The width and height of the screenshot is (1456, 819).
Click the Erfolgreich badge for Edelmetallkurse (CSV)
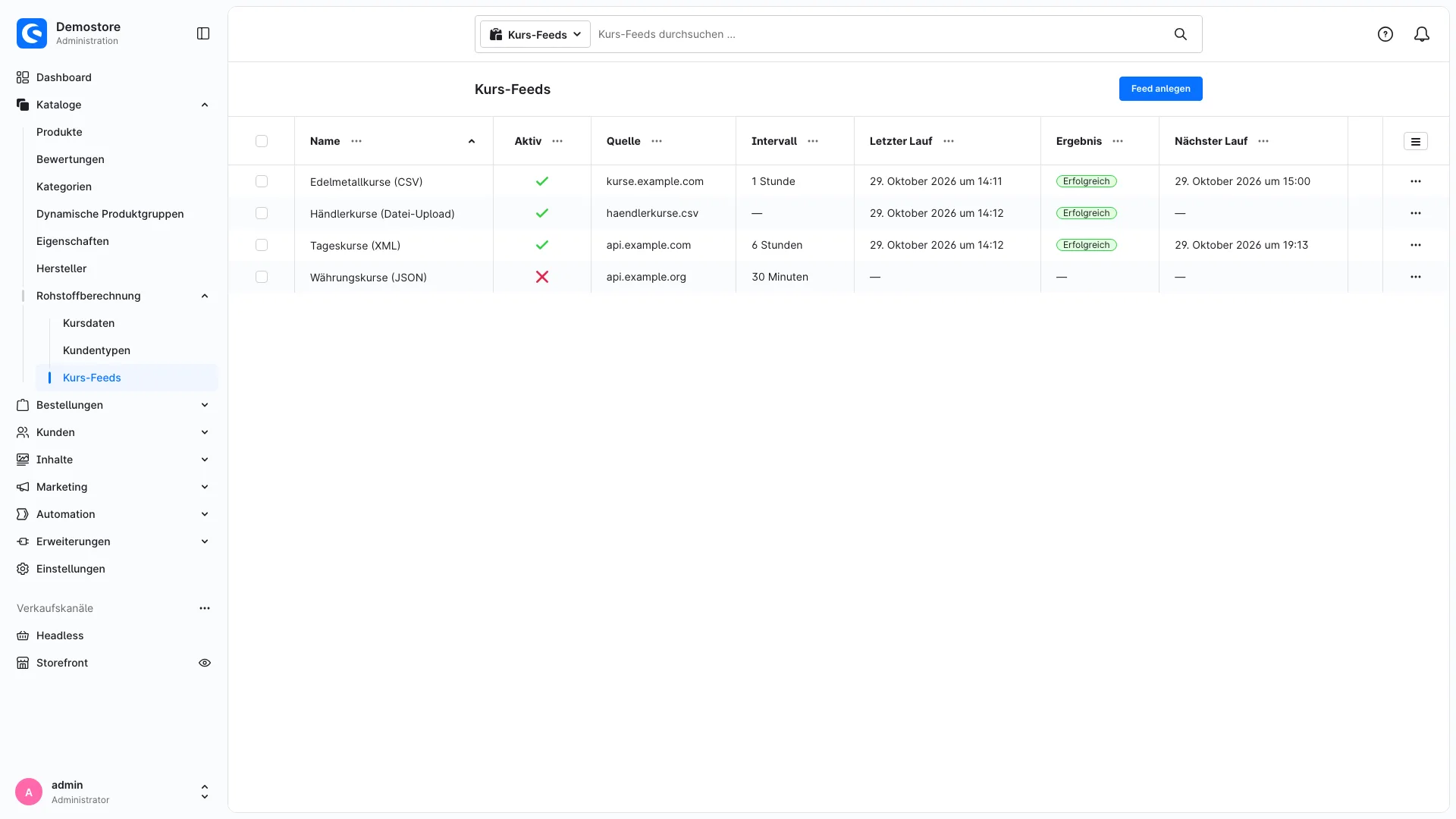point(1086,181)
